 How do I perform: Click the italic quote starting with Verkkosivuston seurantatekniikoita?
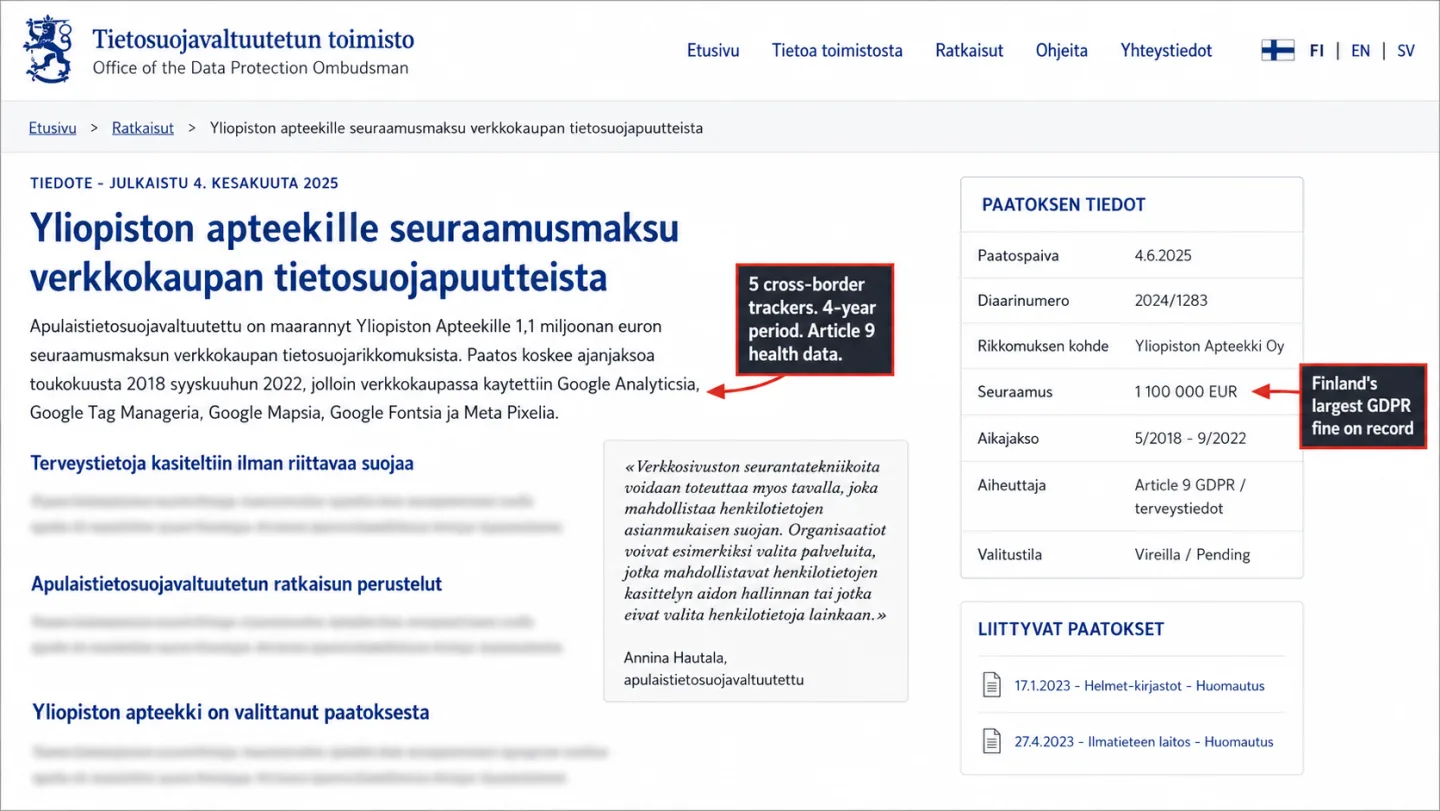(x=755, y=540)
